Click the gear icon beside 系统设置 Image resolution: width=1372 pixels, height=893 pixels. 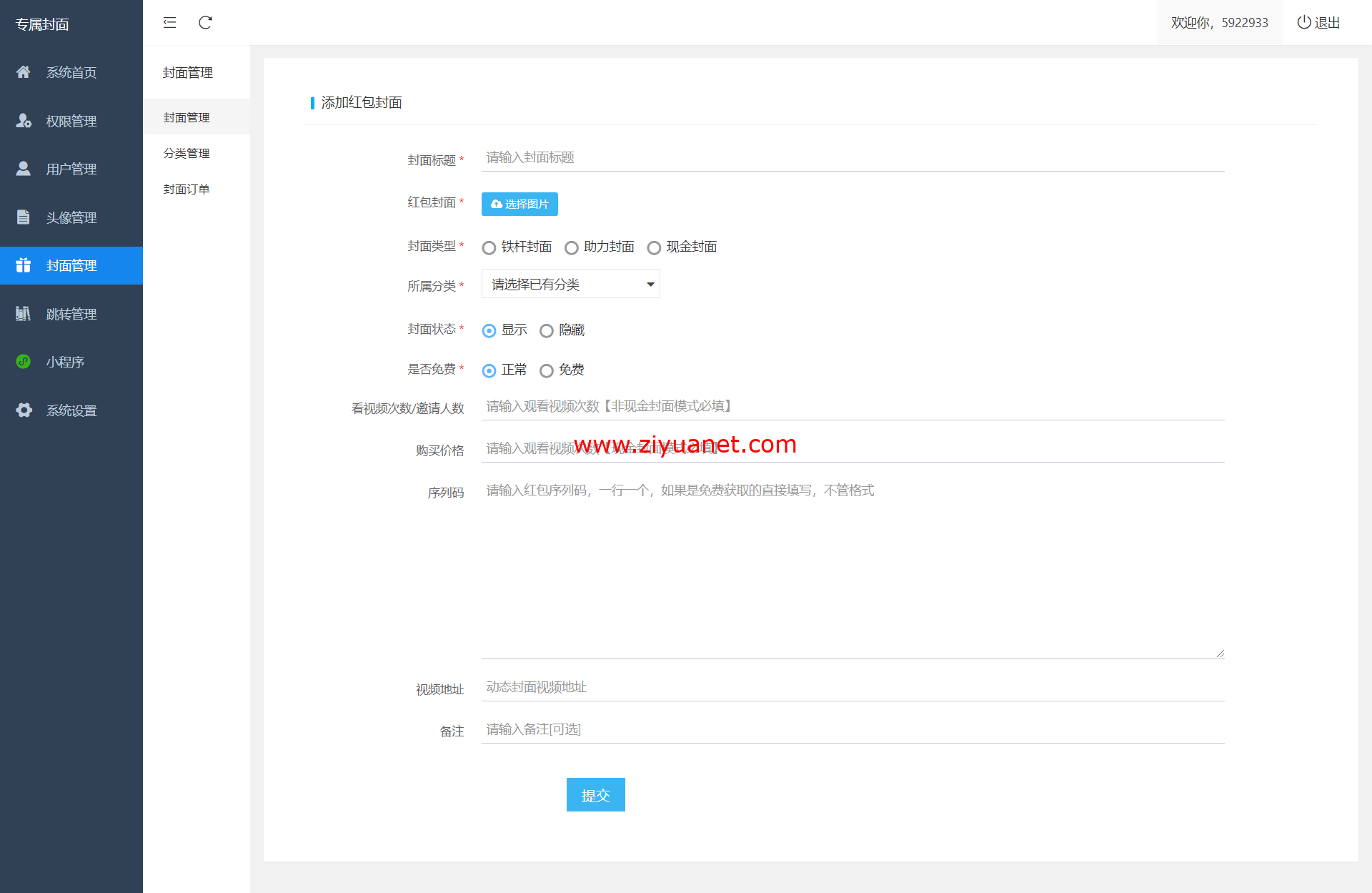(x=24, y=410)
